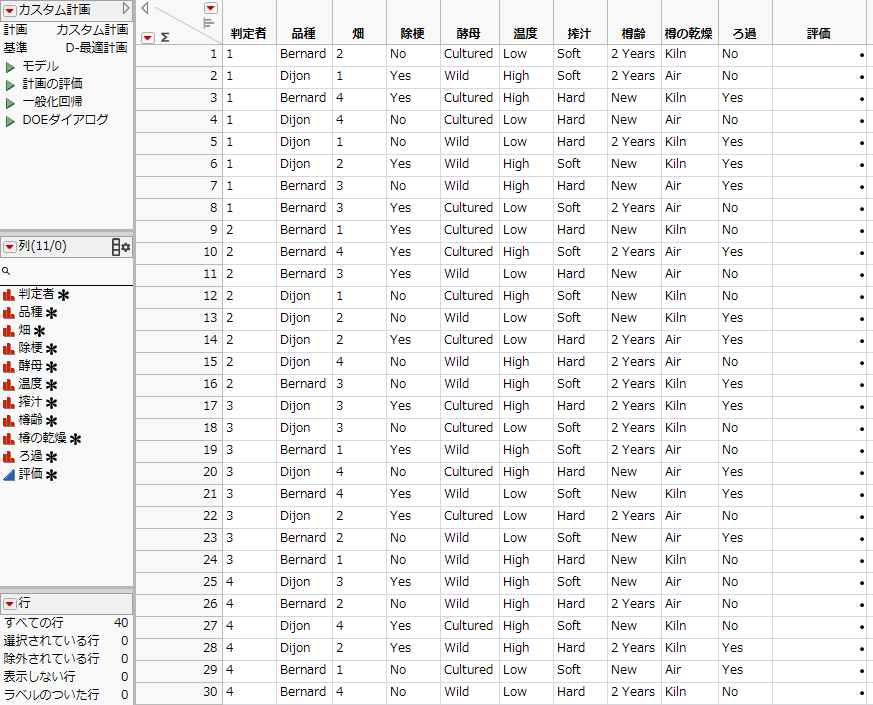This screenshot has width=873, height=705.
Task: Open the 行 panel red triangle menu
Action: [x=11, y=603]
